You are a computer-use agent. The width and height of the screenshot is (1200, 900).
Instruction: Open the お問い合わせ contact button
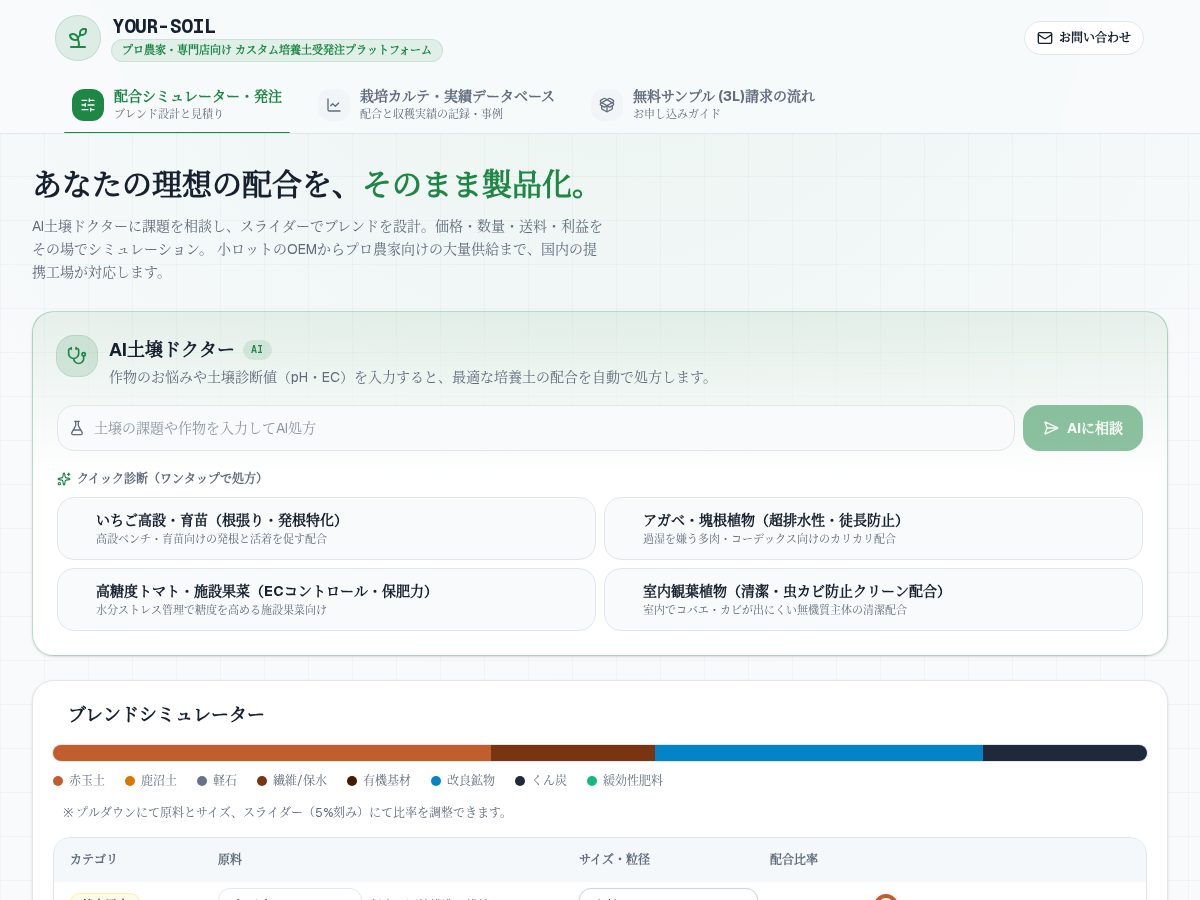point(1084,38)
